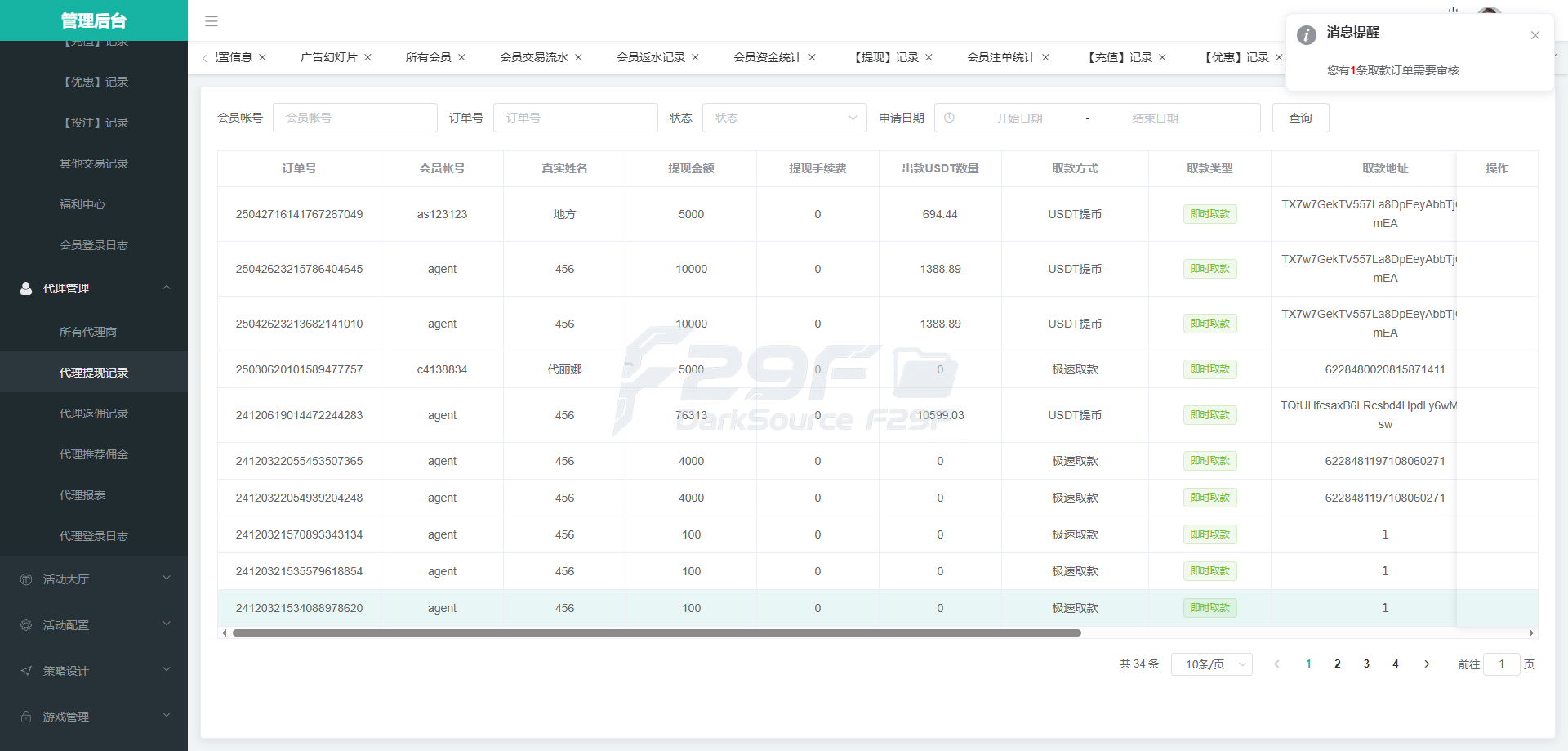1568x751 pixels.
Task: Click the 活动大厅 sidebar icon
Action: click(x=26, y=579)
